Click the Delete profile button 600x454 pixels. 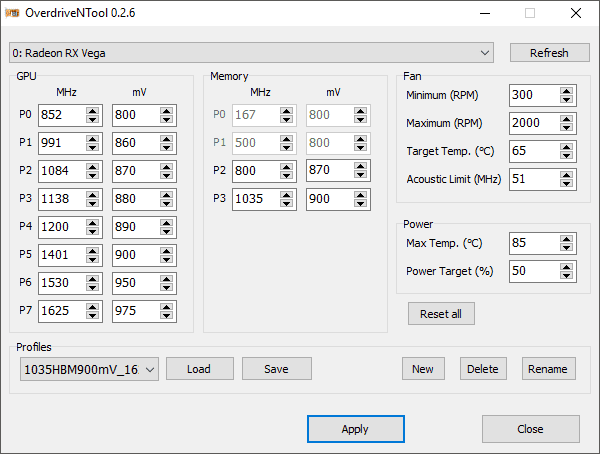point(483,369)
